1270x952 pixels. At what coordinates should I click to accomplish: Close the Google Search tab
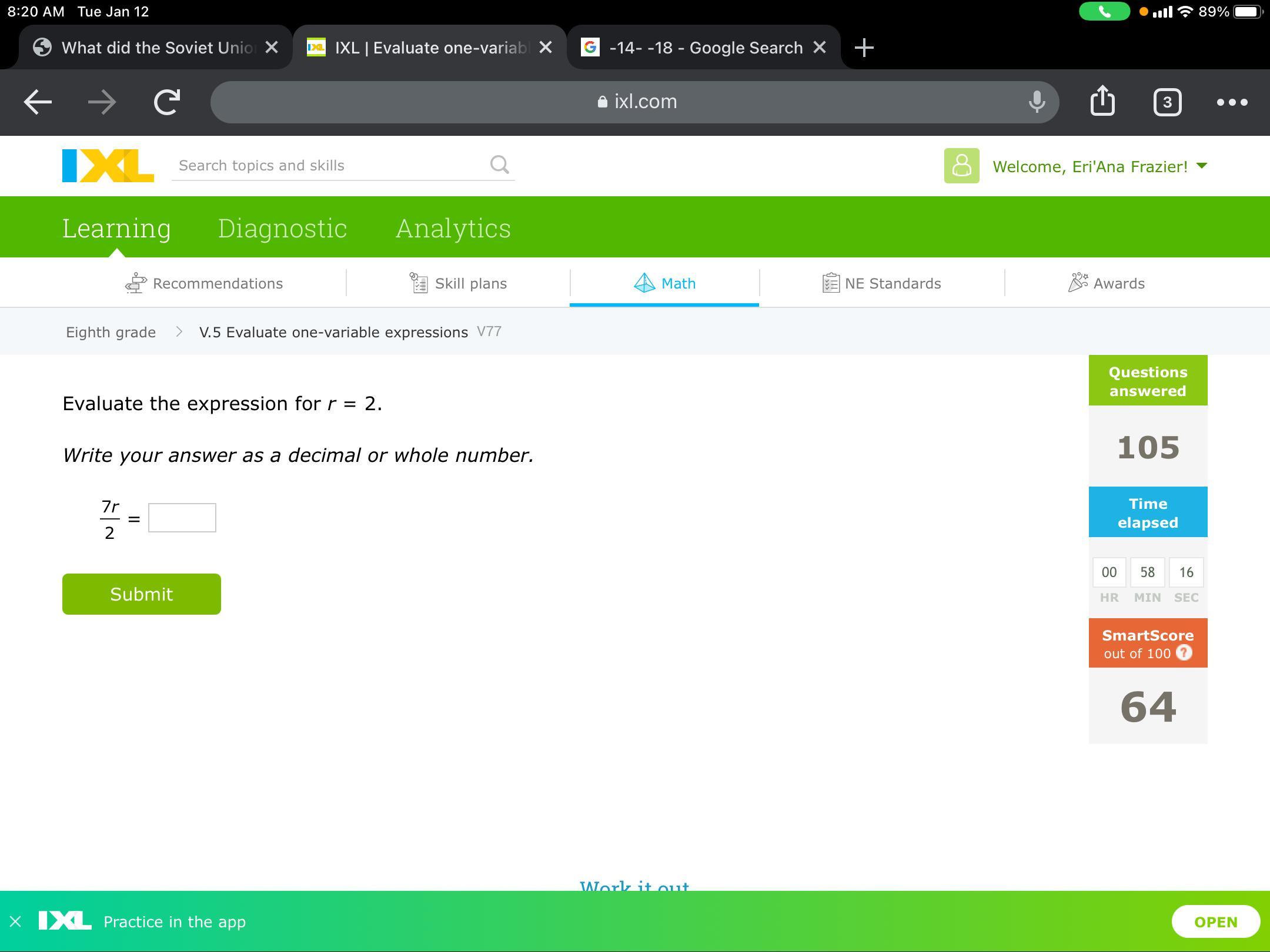820,48
